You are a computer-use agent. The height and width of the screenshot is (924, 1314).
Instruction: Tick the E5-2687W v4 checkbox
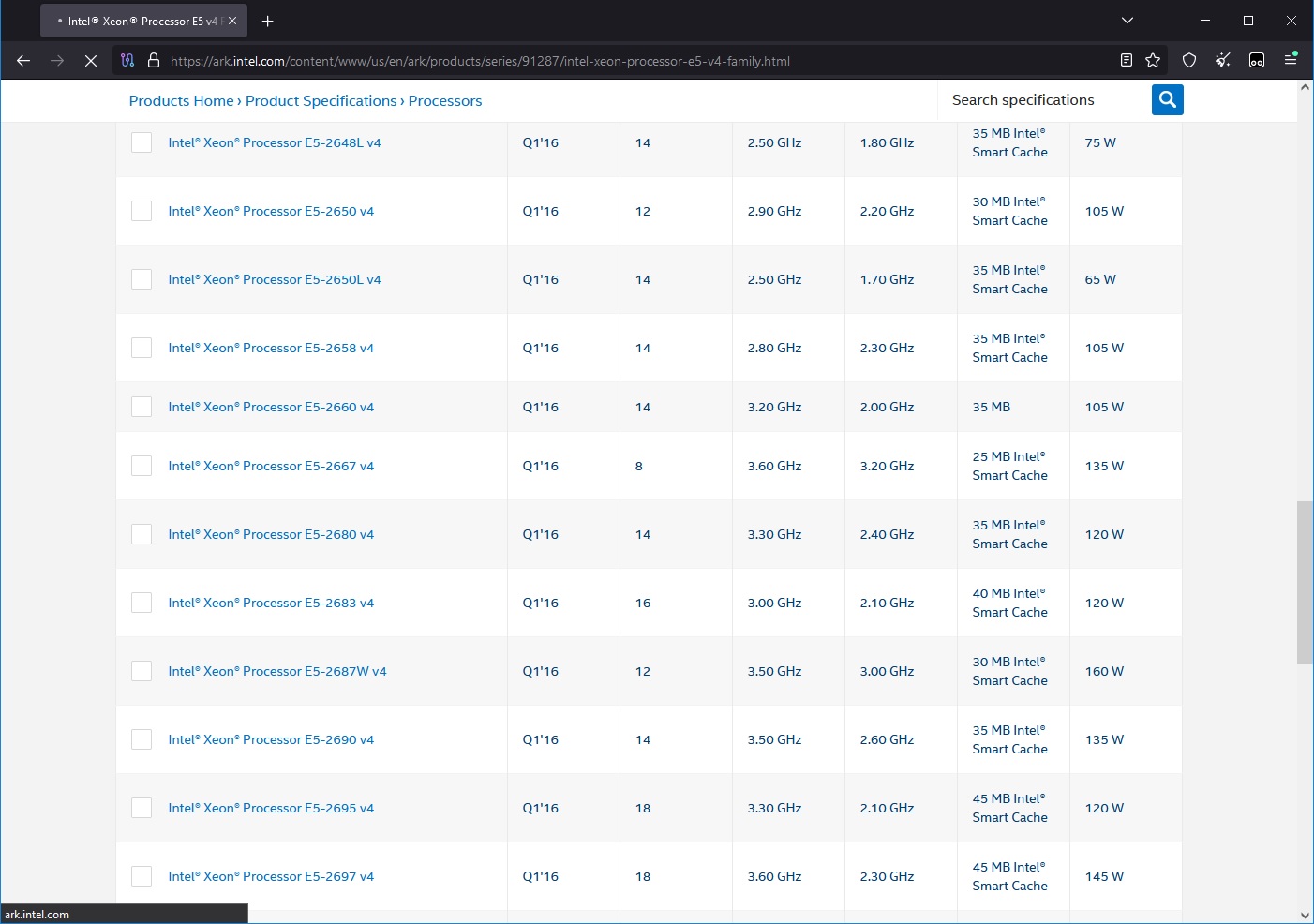[x=142, y=671]
